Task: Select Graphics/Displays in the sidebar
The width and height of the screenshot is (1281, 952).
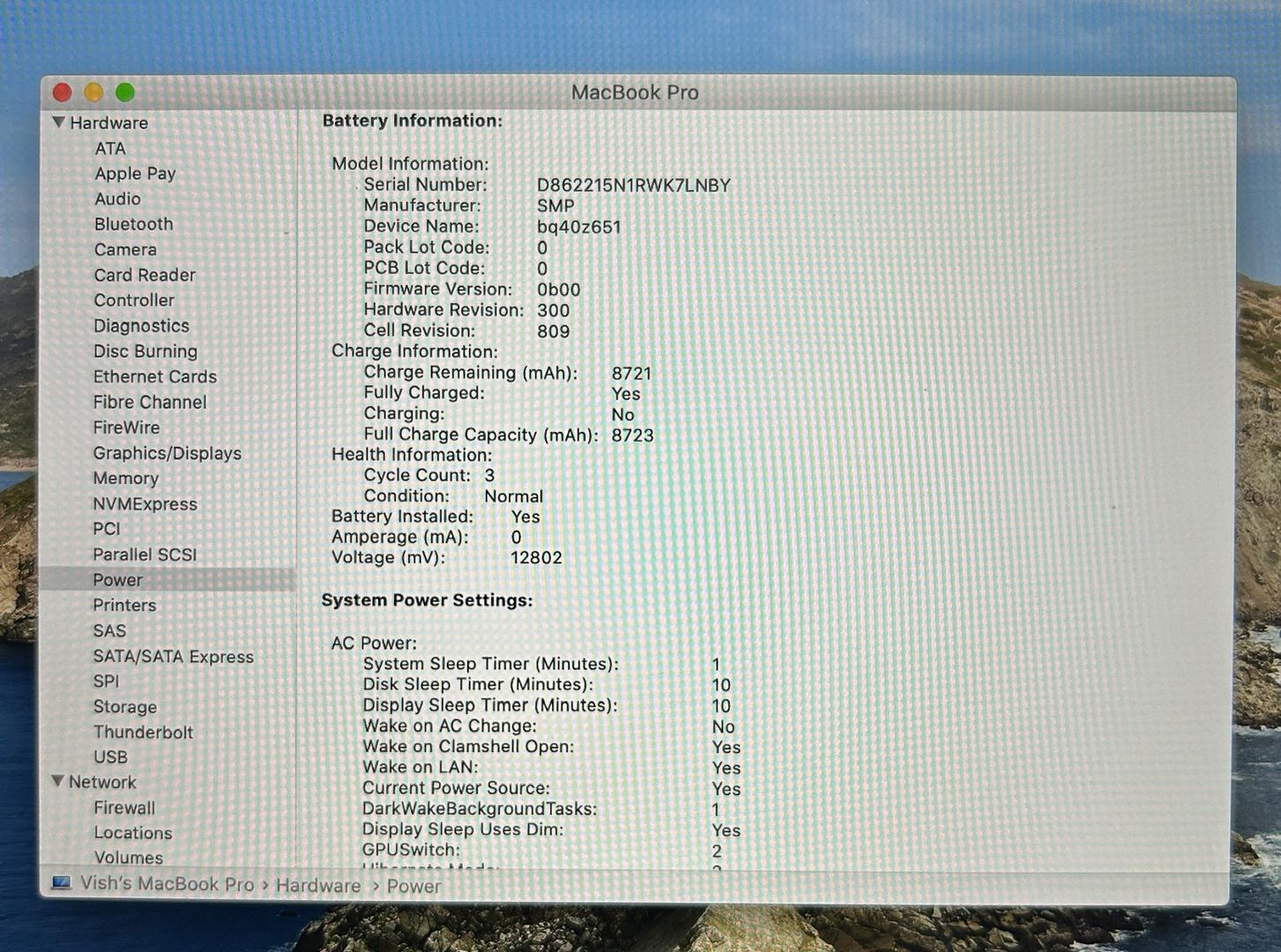Action: tap(168, 453)
